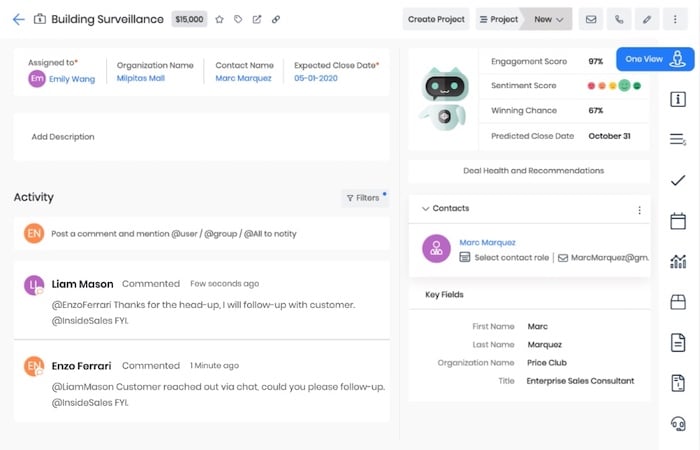
Task: Open the Contacts panel kebab menu
Action: click(639, 210)
